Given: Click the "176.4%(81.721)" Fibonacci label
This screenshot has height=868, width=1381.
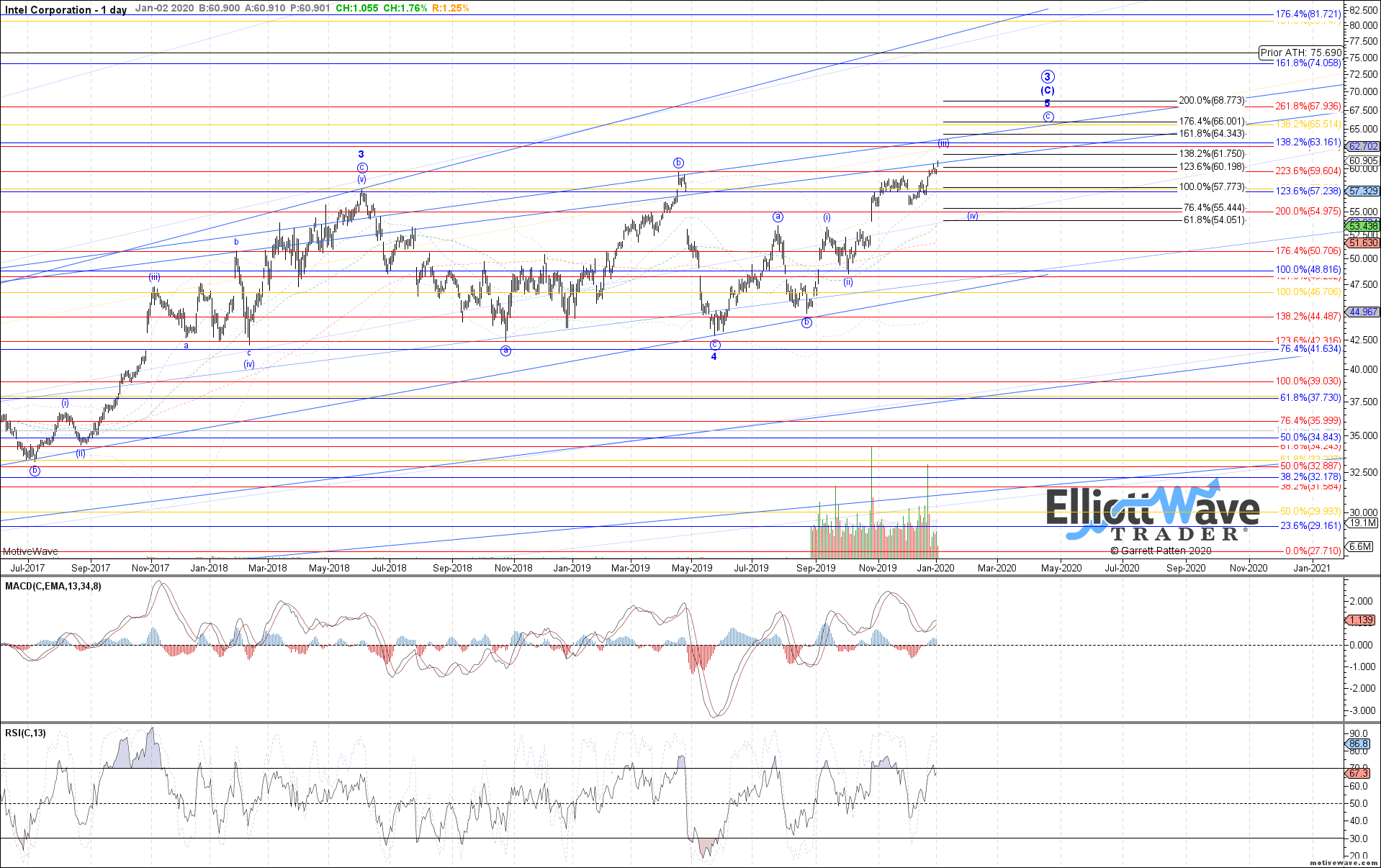Looking at the screenshot, I should [x=1308, y=14].
